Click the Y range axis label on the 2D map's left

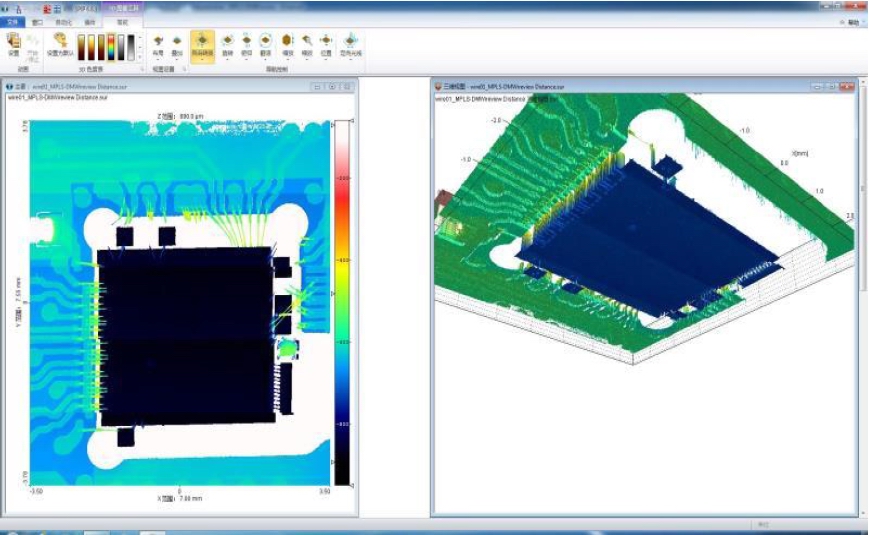pos(18,302)
